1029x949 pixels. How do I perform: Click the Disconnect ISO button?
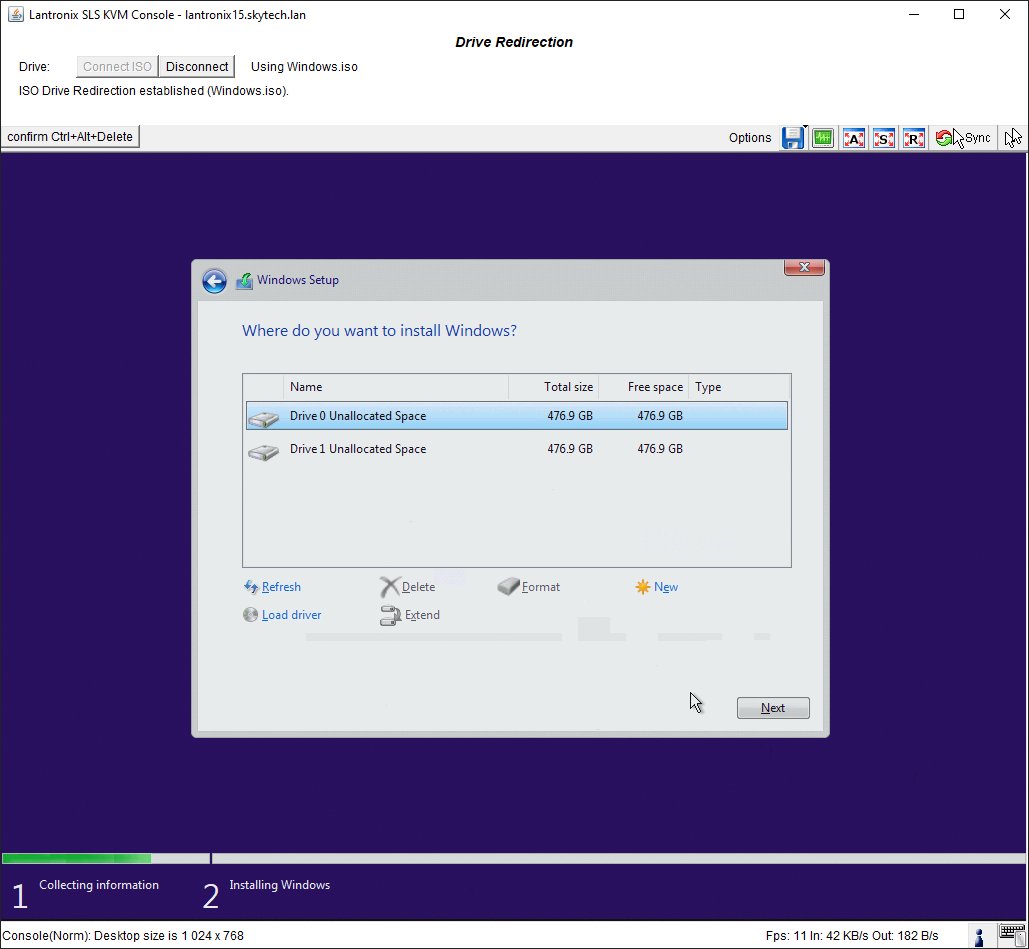coord(197,67)
